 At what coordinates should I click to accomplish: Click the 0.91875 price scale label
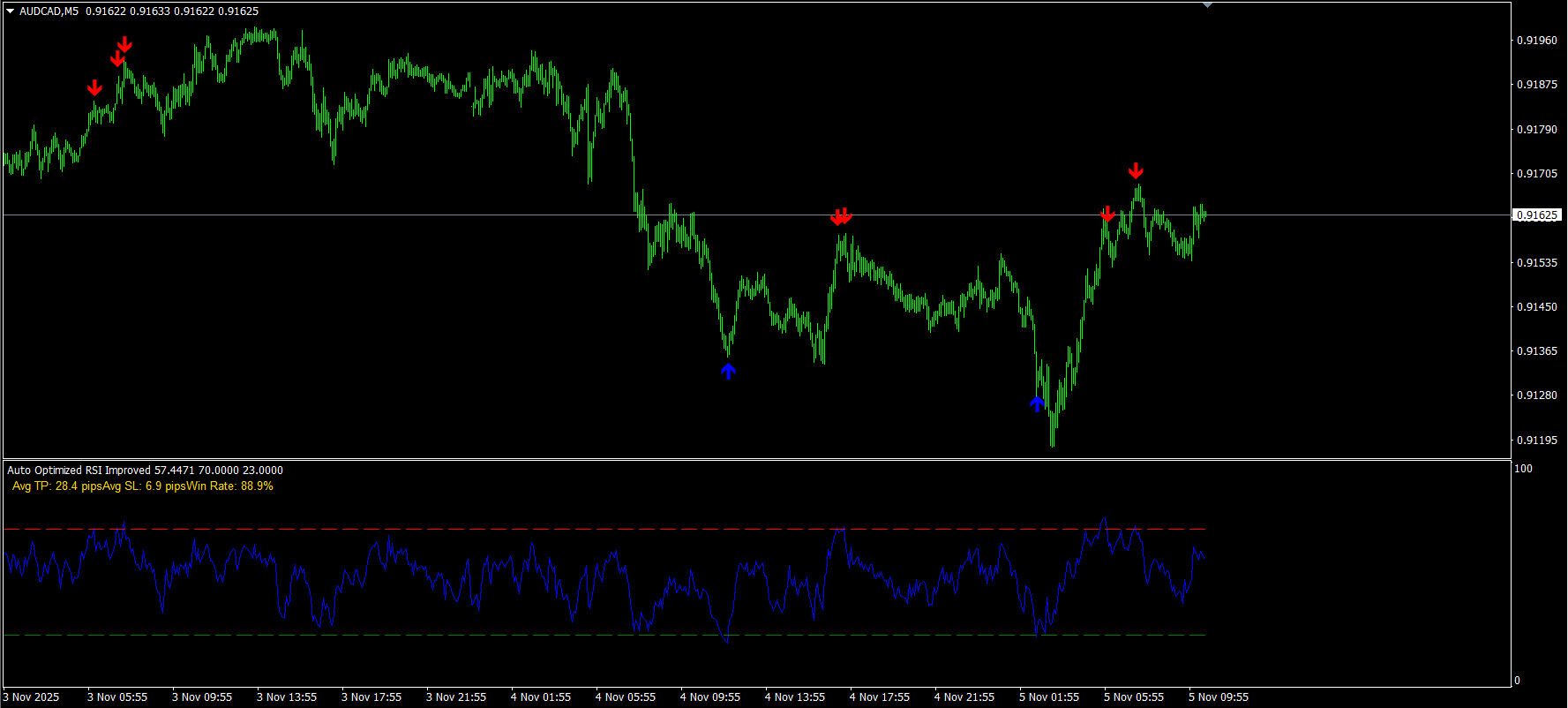click(1537, 85)
